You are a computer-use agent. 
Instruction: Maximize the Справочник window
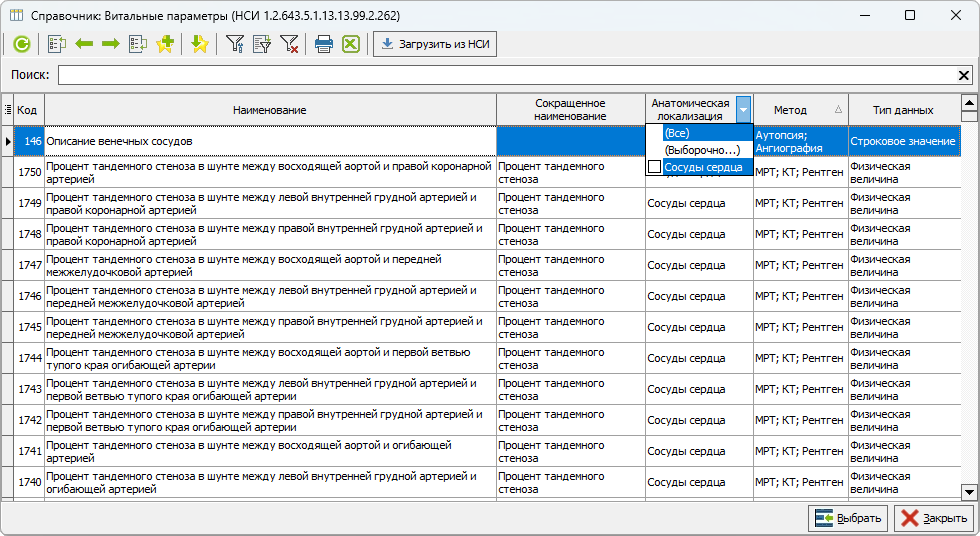pyautogui.click(x=910, y=15)
